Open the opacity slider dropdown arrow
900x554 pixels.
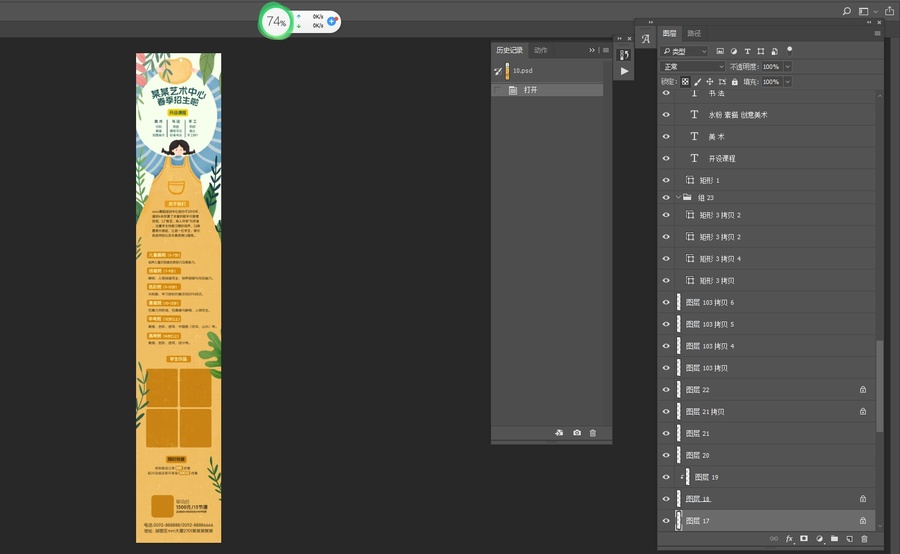788,67
